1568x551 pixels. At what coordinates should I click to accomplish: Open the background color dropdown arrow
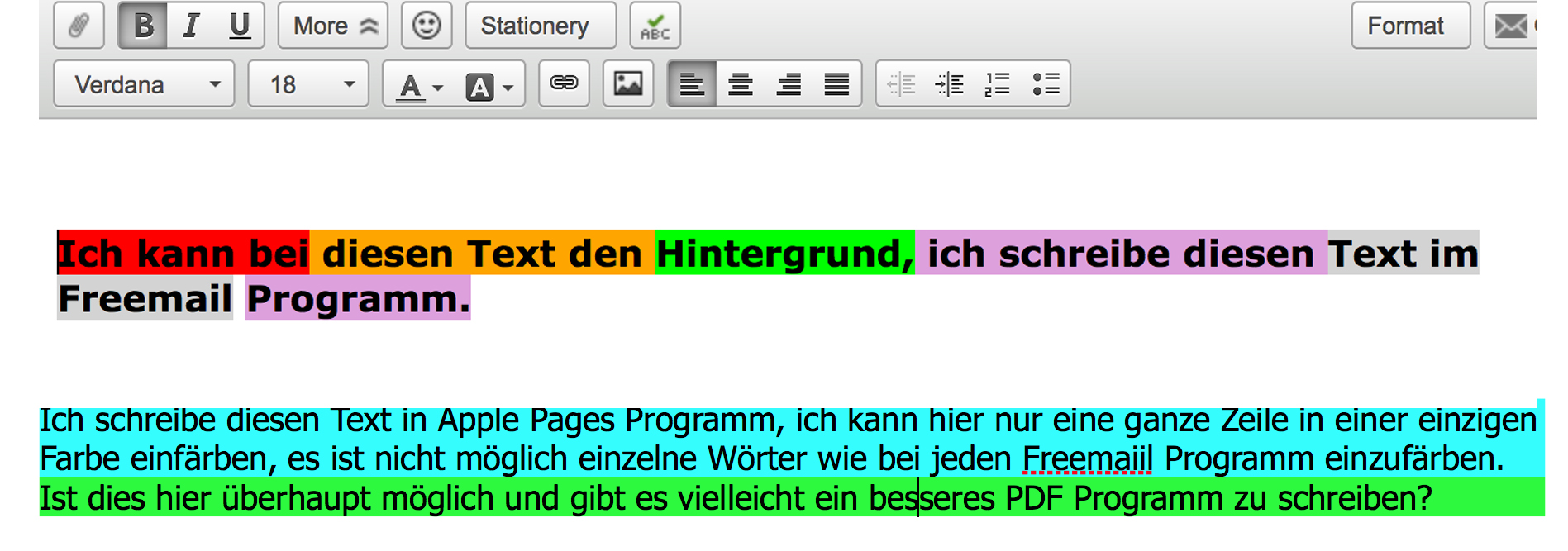tap(508, 87)
